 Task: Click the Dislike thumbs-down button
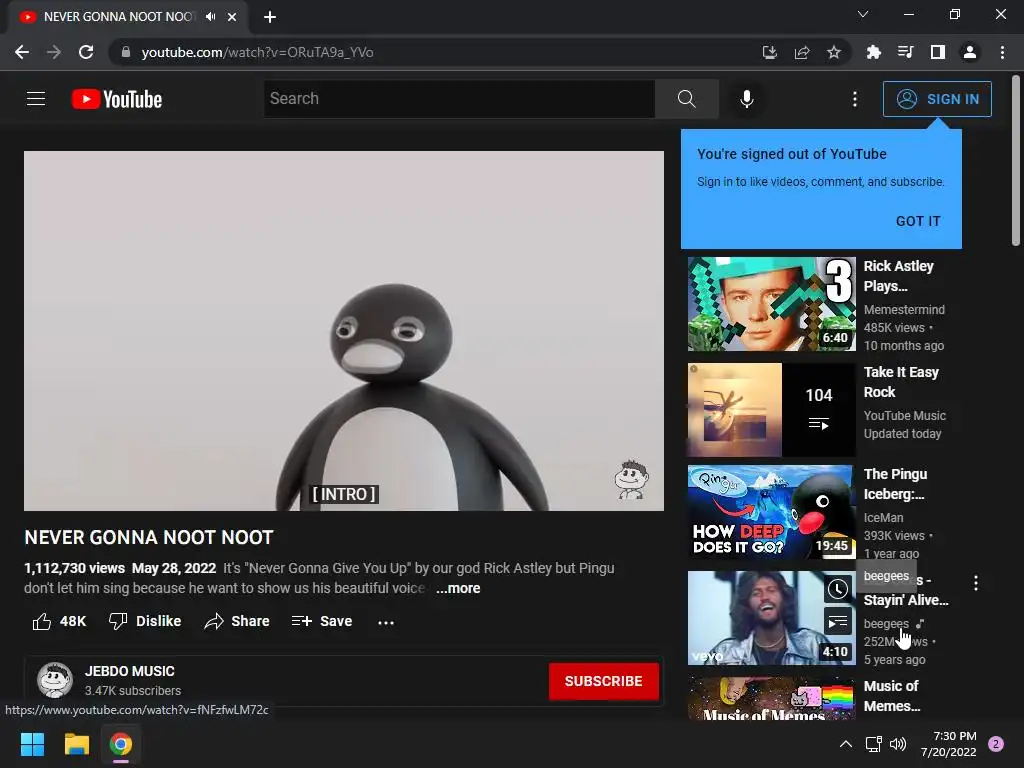(145, 621)
